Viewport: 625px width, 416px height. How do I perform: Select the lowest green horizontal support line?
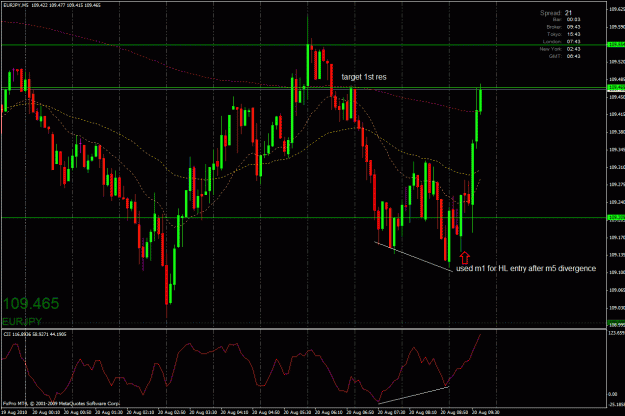click(x=303, y=218)
